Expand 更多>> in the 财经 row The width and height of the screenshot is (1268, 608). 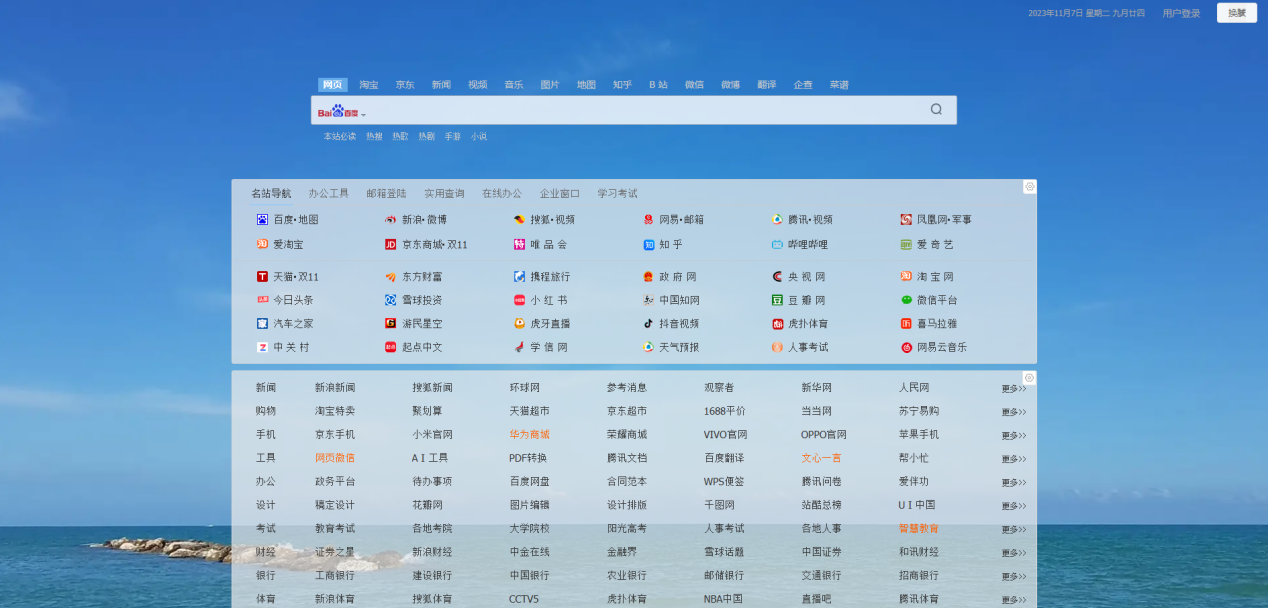tap(1013, 553)
